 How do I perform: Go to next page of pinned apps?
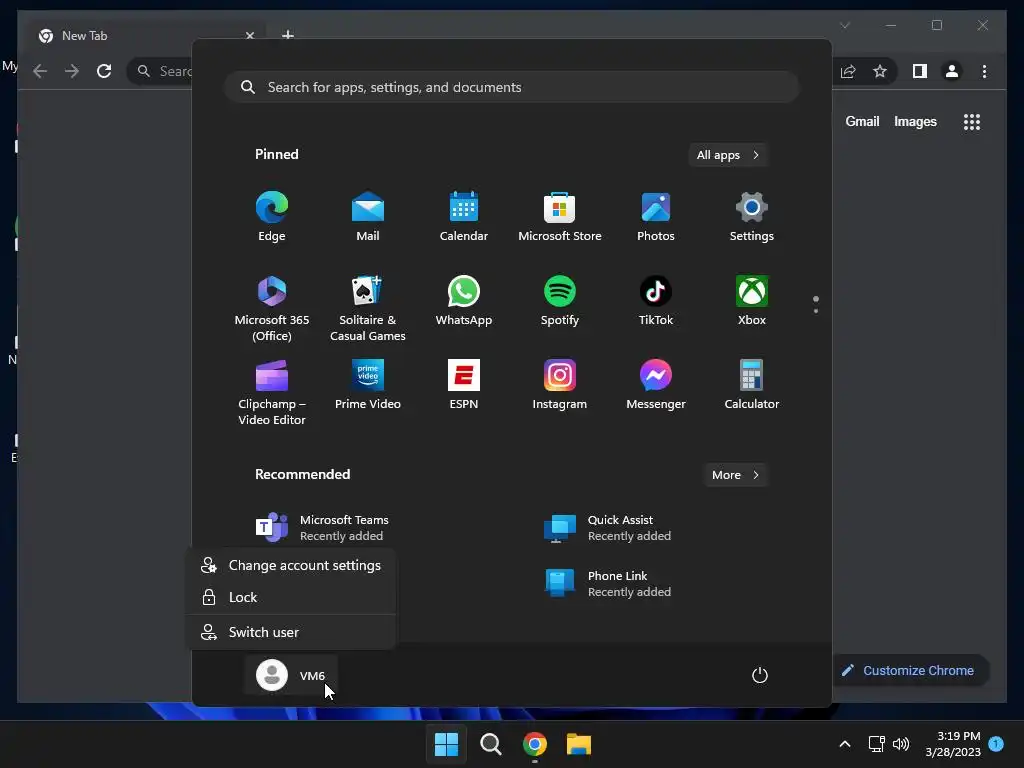pyautogui.click(x=816, y=310)
